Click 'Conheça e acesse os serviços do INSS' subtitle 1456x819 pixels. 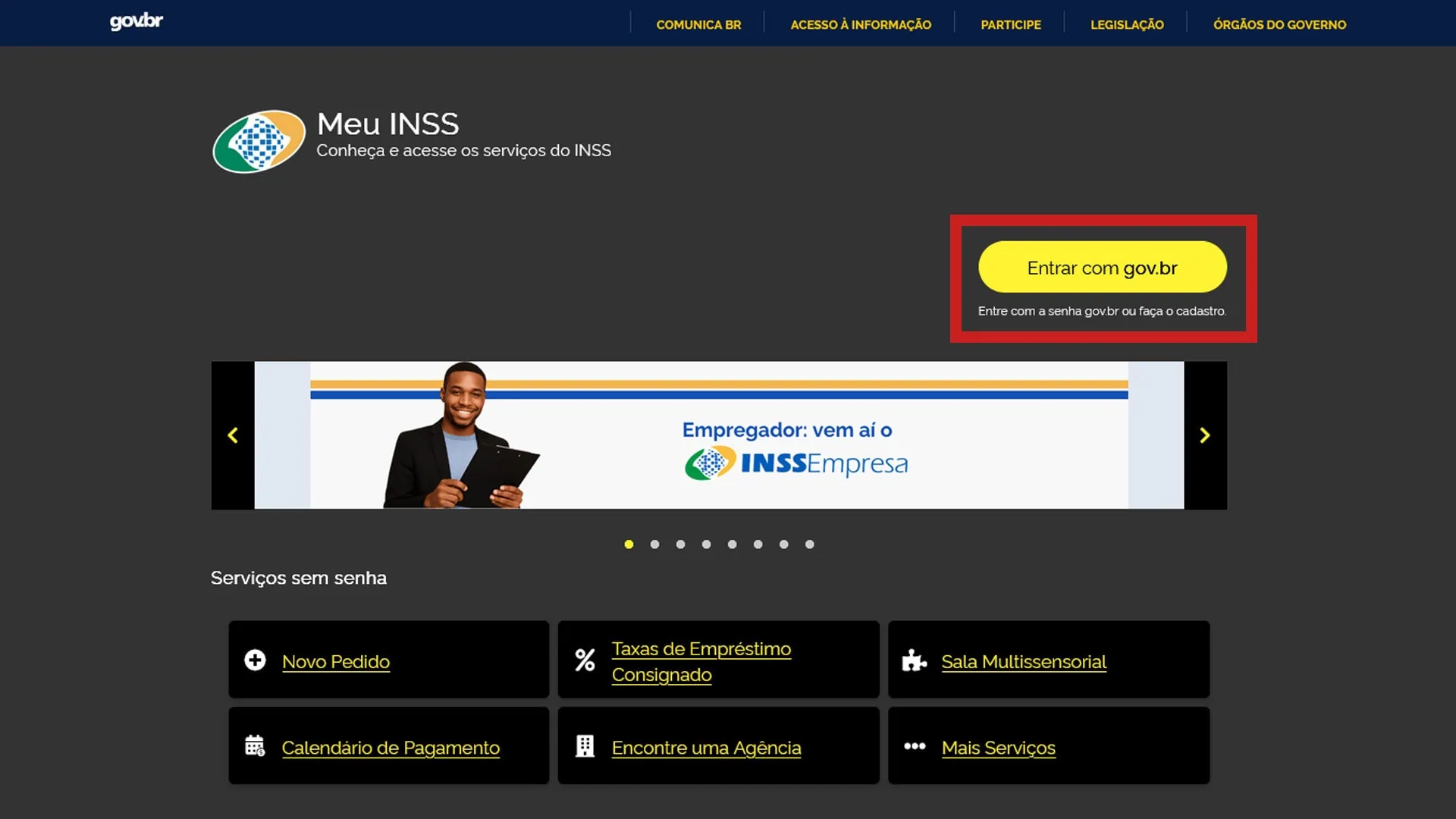pos(463,151)
